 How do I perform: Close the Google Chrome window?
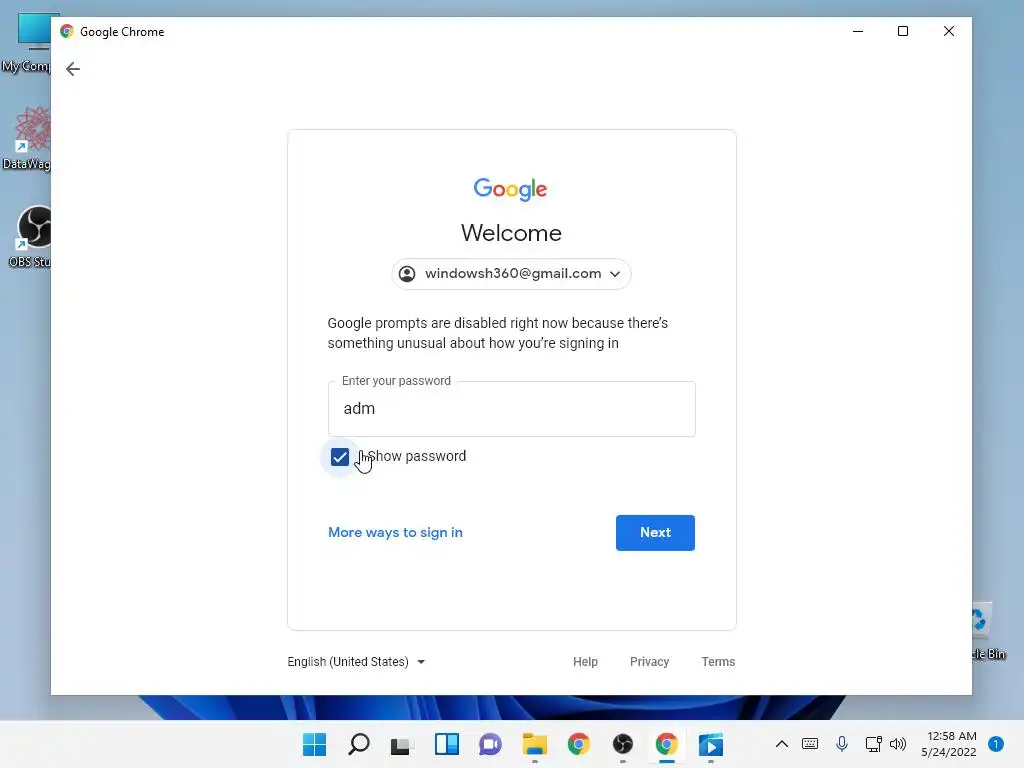pos(949,31)
